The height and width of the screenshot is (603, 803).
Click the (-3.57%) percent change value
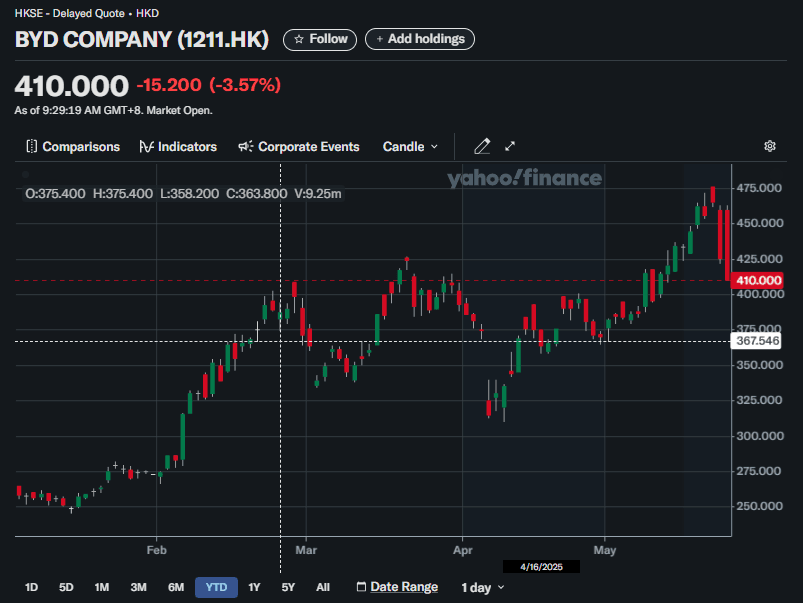point(245,85)
